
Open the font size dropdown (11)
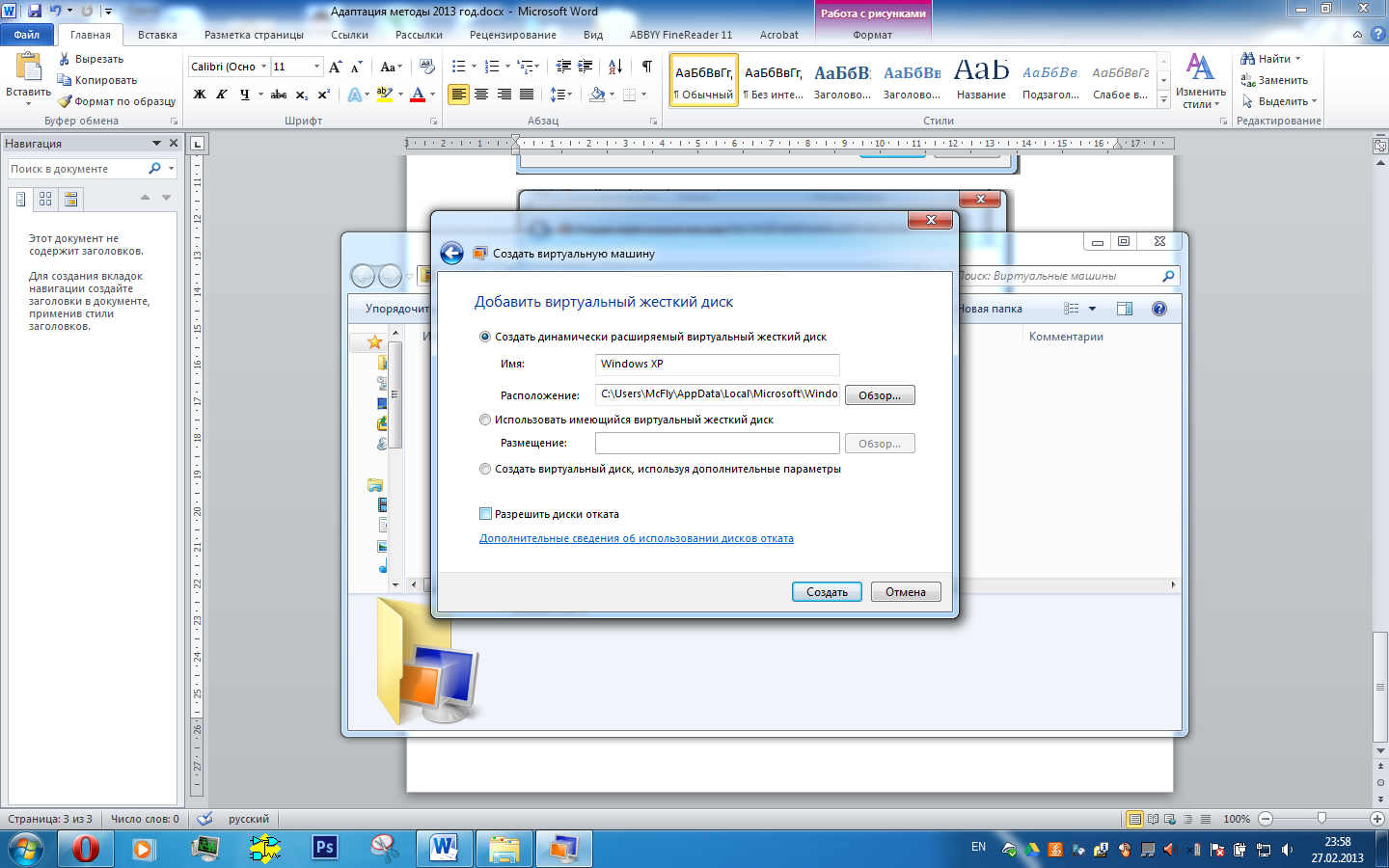[316, 67]
